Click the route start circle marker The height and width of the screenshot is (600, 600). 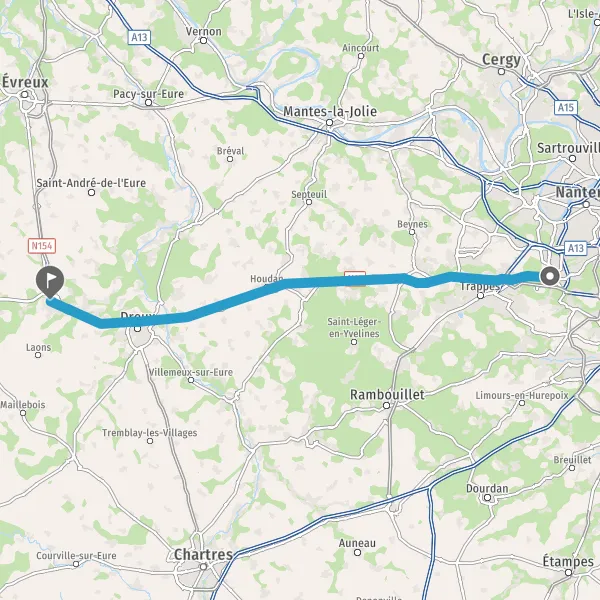(550, 276)
